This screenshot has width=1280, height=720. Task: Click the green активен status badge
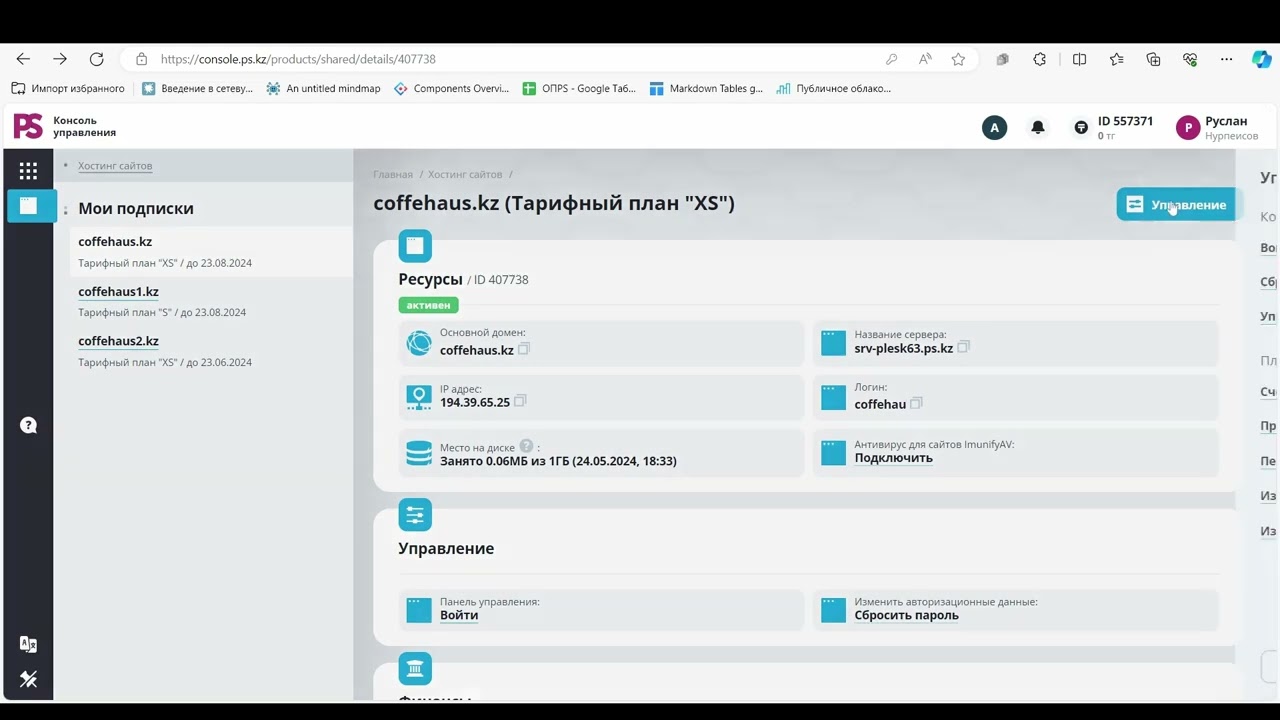point(428,305)
